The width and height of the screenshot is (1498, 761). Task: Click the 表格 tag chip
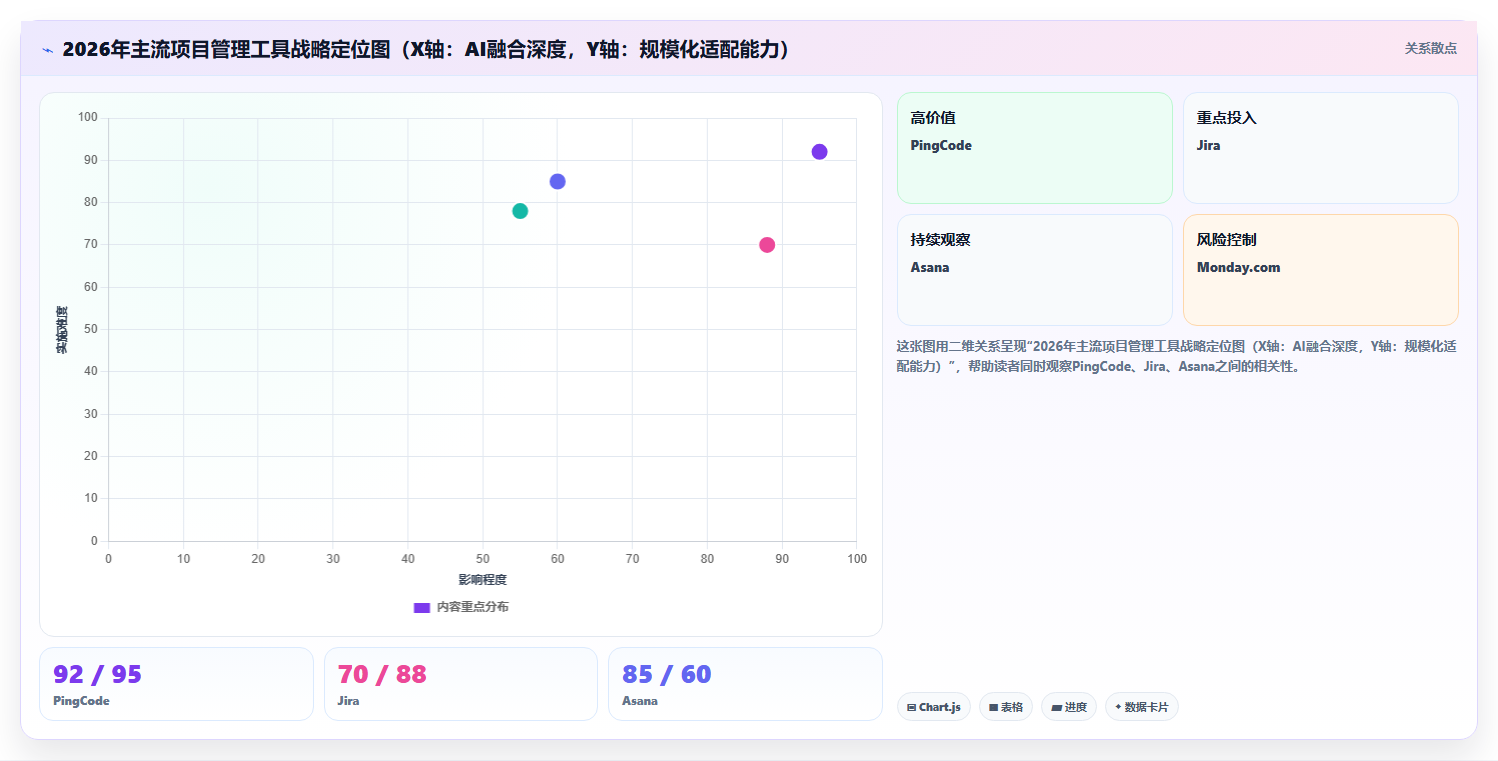(x=1005, y=707)
